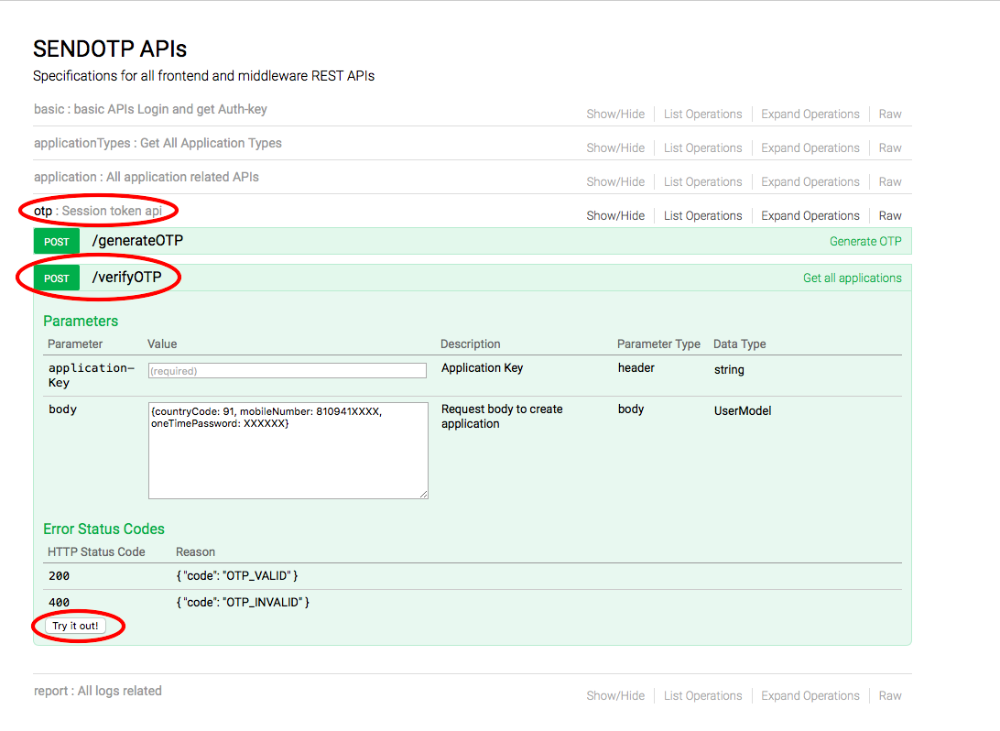Image resolution: width=1000 pixels, height=731 pixels.
Task: Click Raw link for basic section
Action: click(x=890, y=114)
